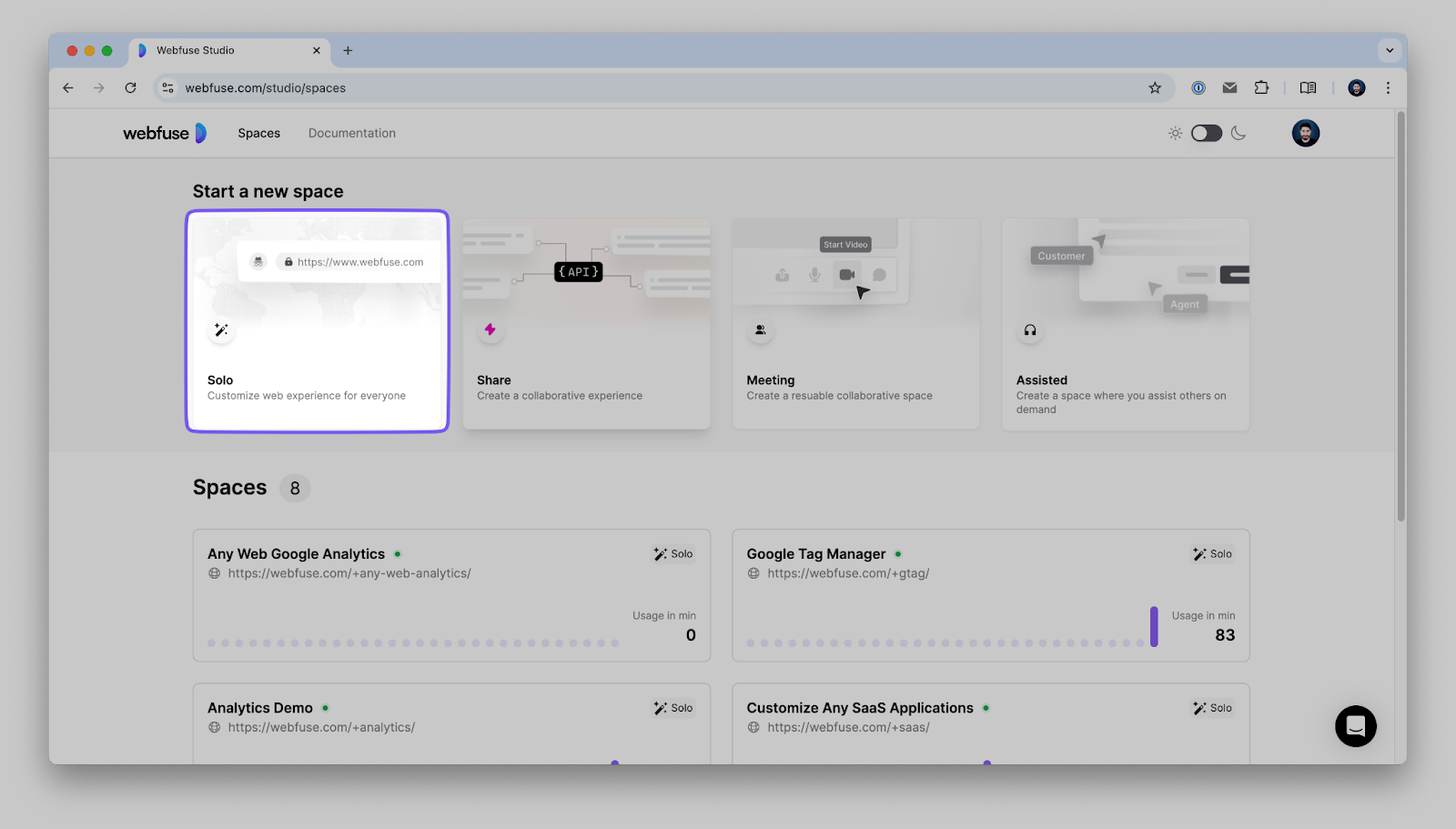Open the support chat bubble at bottom right
Screen dimensions: 1456x829
[x=1355, y=726]
